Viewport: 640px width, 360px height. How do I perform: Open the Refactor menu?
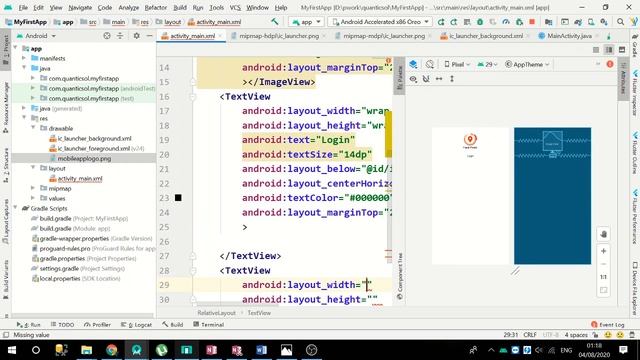(156, 7)
